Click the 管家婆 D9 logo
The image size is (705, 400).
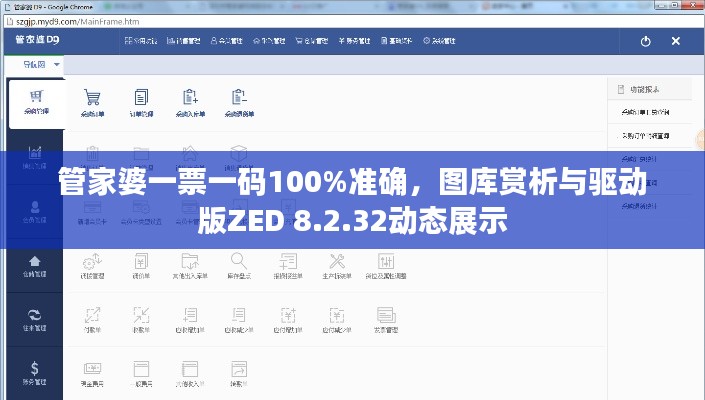click(x=36, y=41)
